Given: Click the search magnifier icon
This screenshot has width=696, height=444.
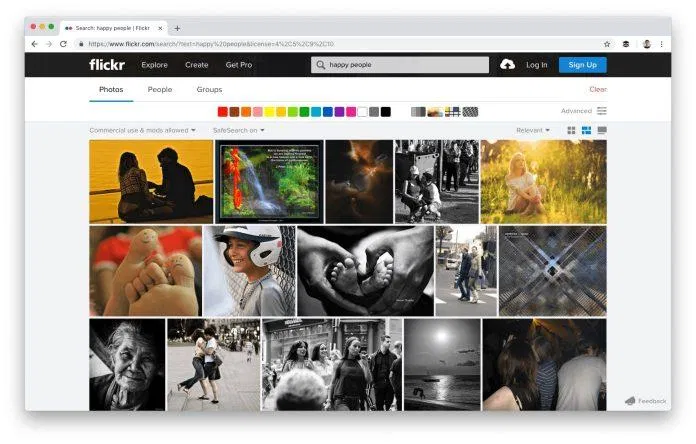Looking at the screenshot, I should point(321,65).
